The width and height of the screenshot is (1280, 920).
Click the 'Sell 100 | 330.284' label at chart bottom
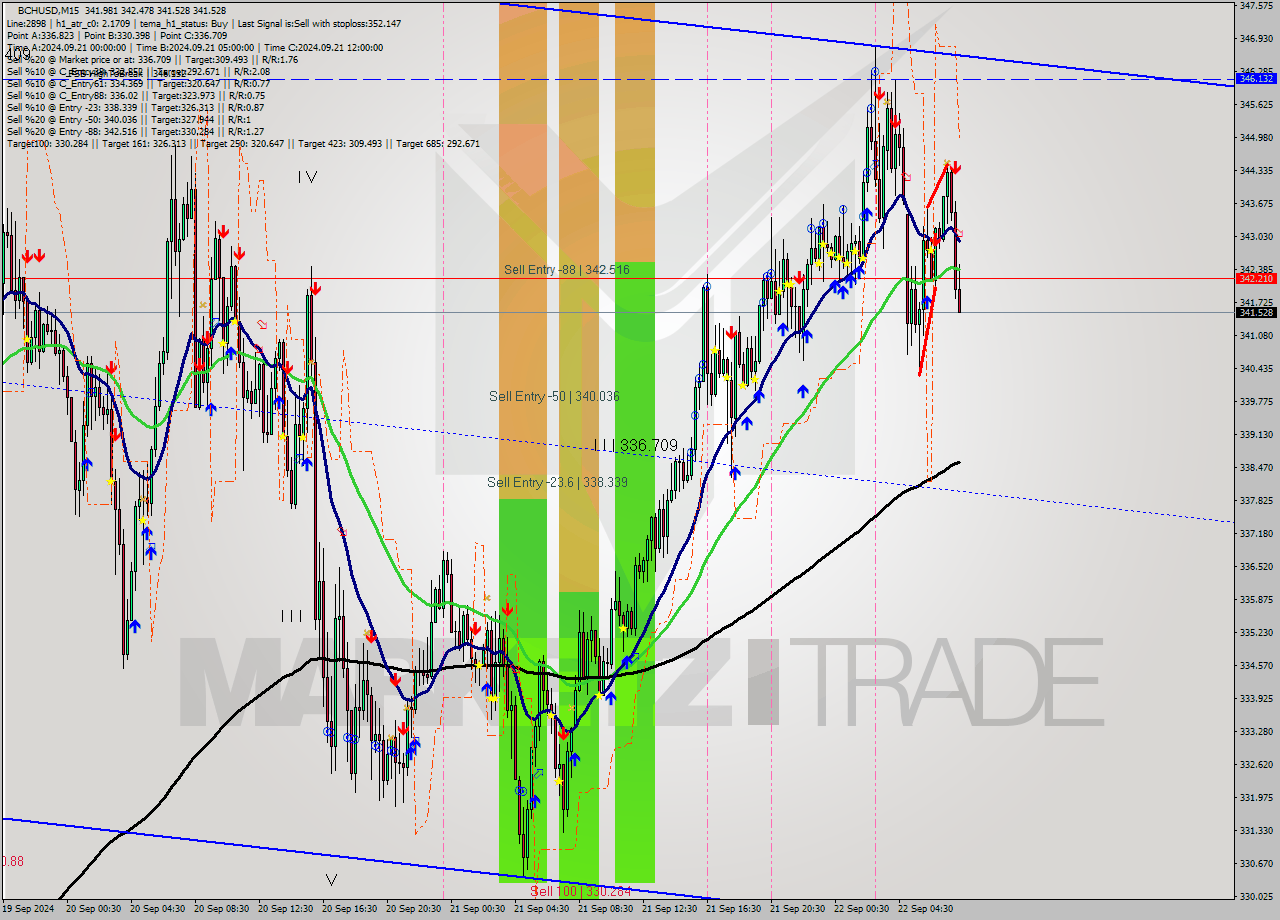[x=580, y=891]
